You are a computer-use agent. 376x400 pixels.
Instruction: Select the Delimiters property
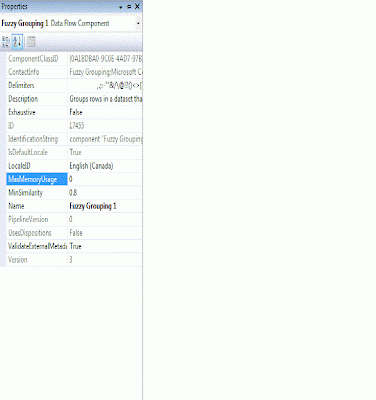click(x=21, y=86)
